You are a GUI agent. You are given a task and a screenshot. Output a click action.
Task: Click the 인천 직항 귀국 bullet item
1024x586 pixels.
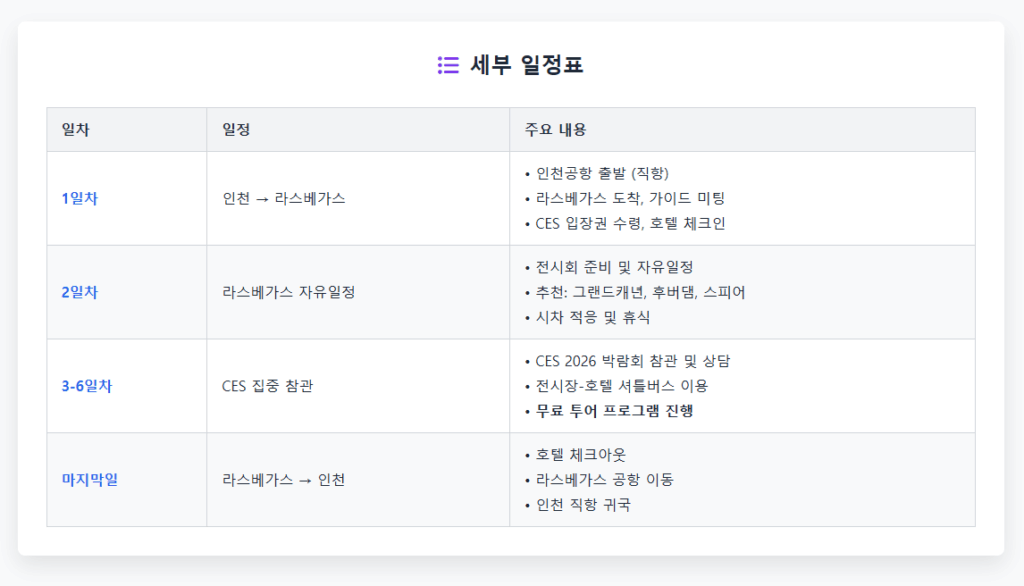point(578,505)
